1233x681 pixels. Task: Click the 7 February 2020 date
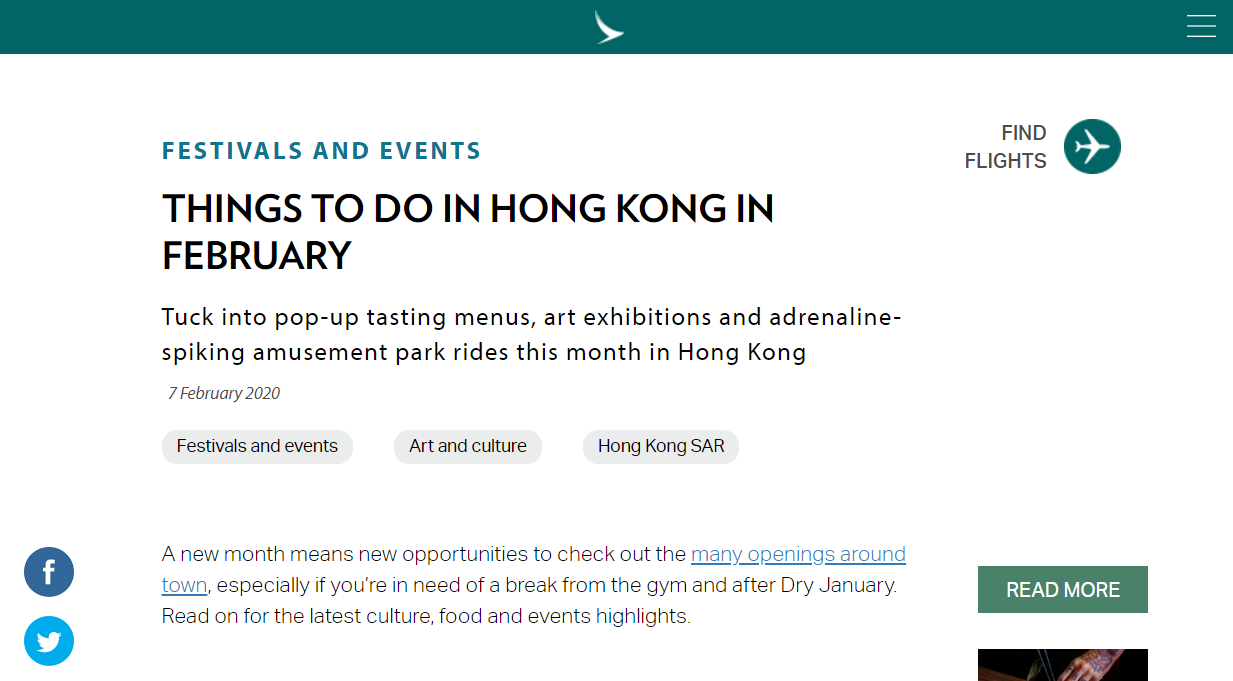224,394
